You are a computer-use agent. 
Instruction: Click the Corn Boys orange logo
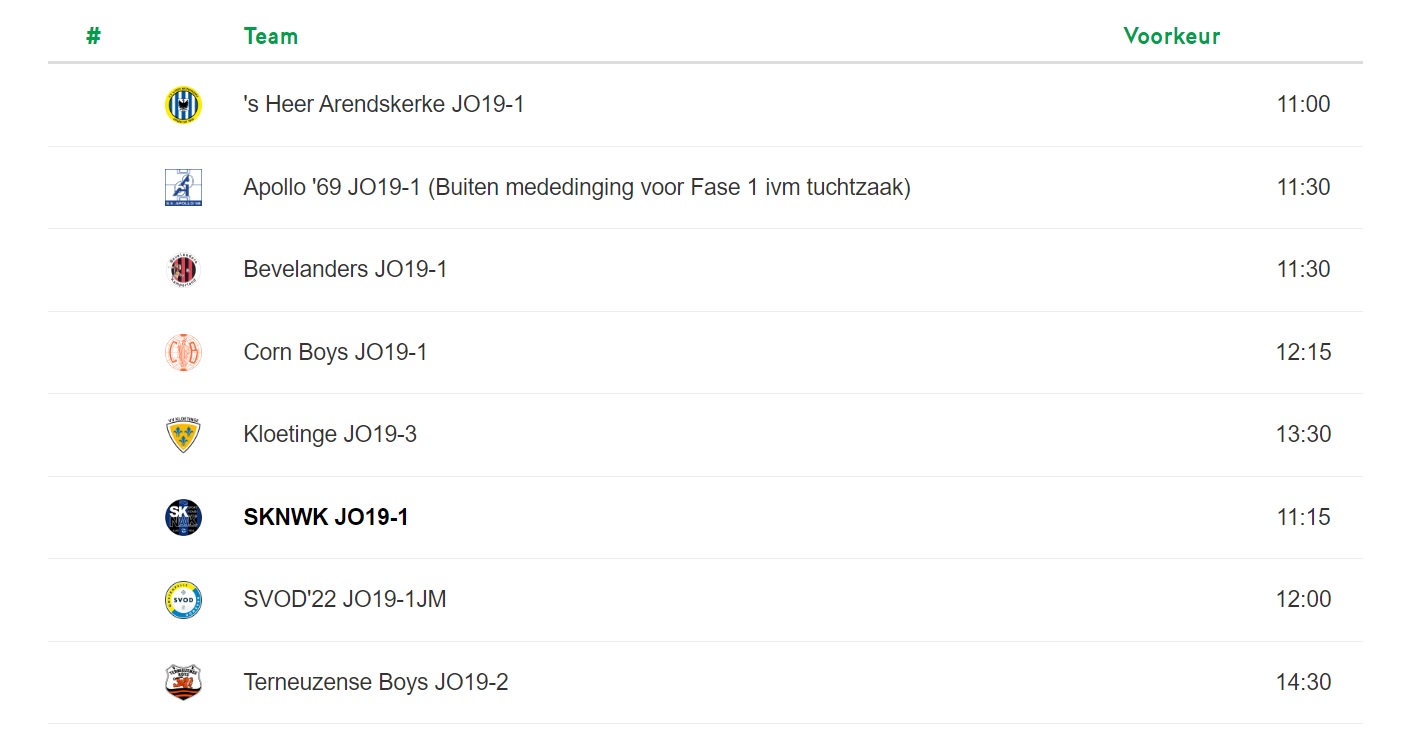click(183, 352)
